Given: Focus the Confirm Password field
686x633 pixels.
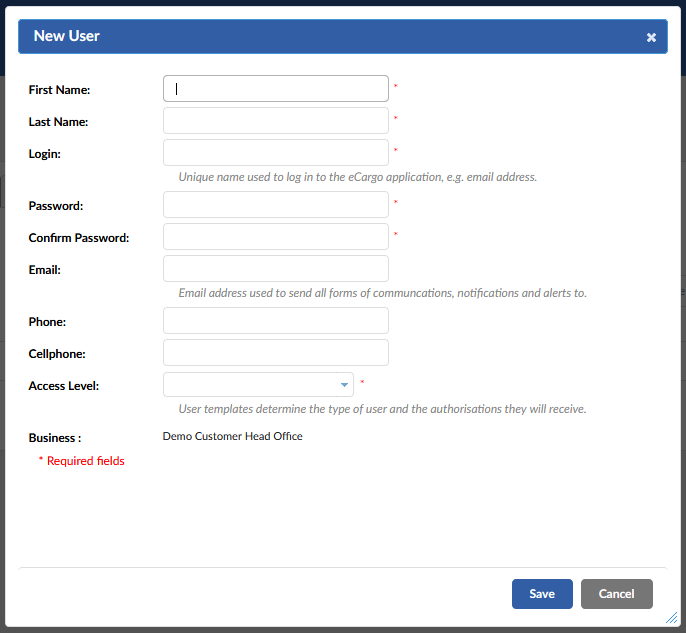Looking at the screenshot, I should 276,237.
